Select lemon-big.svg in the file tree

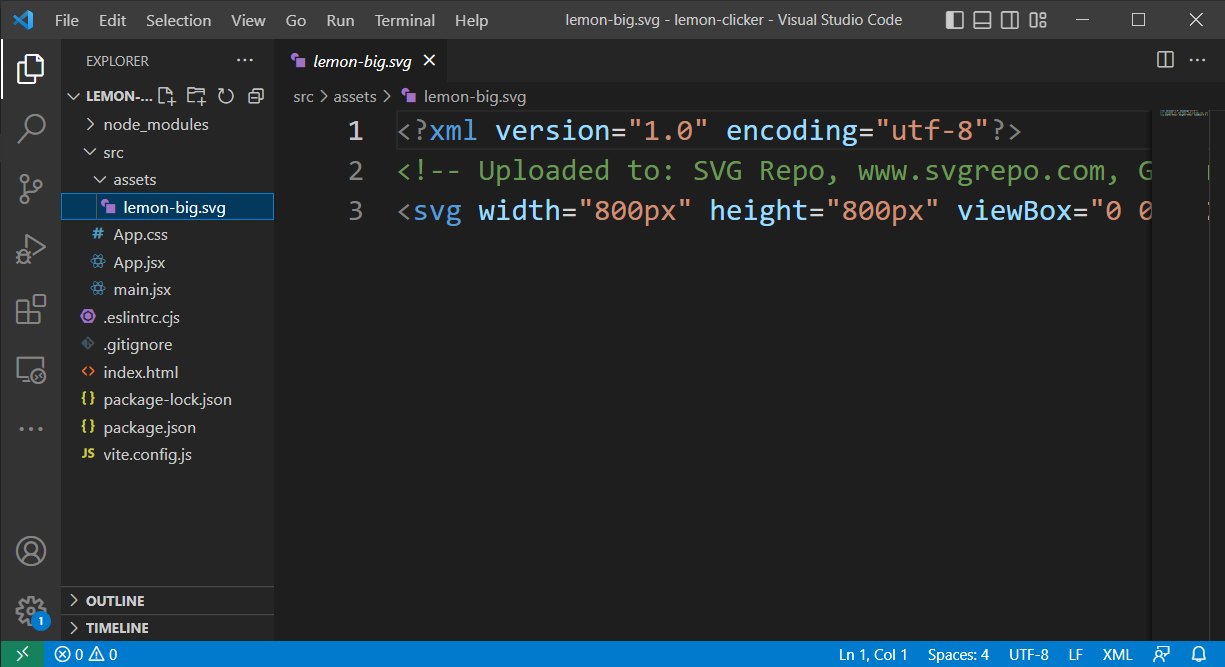coord(167,208)
